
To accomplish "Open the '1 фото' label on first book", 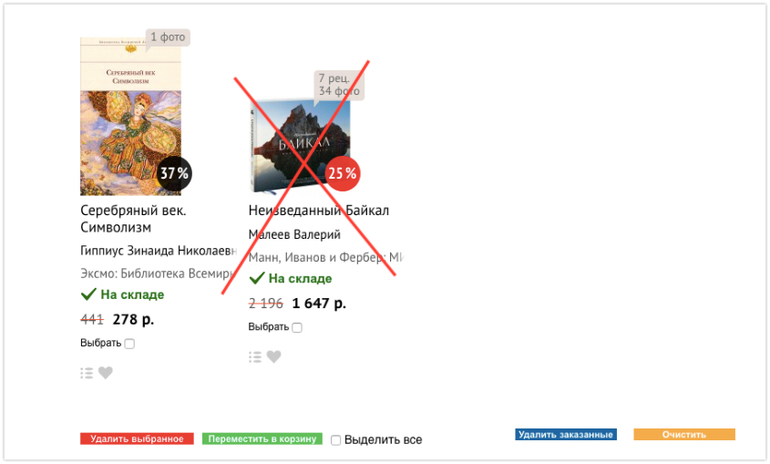I will pos(168,37).
